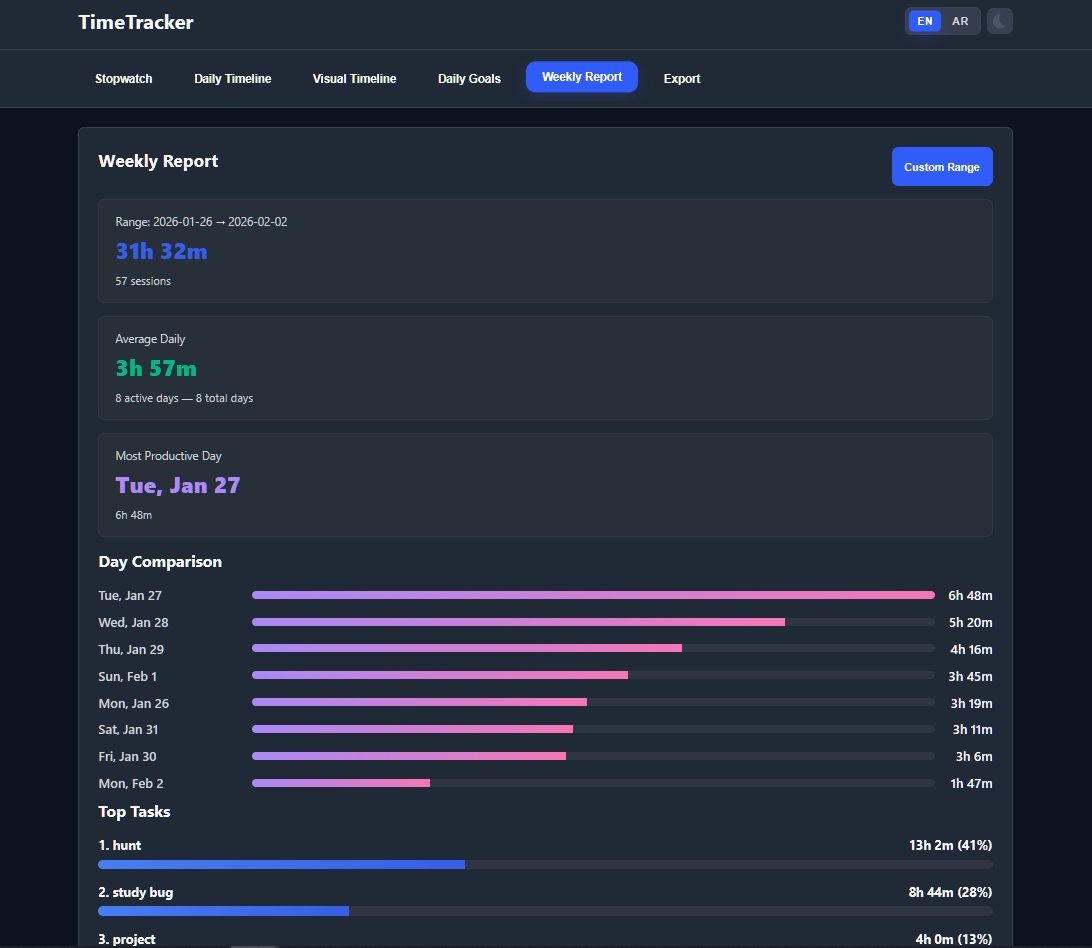Click the study bug progress bar
This screenshot has width=1092, height=948.
(545, 911)
